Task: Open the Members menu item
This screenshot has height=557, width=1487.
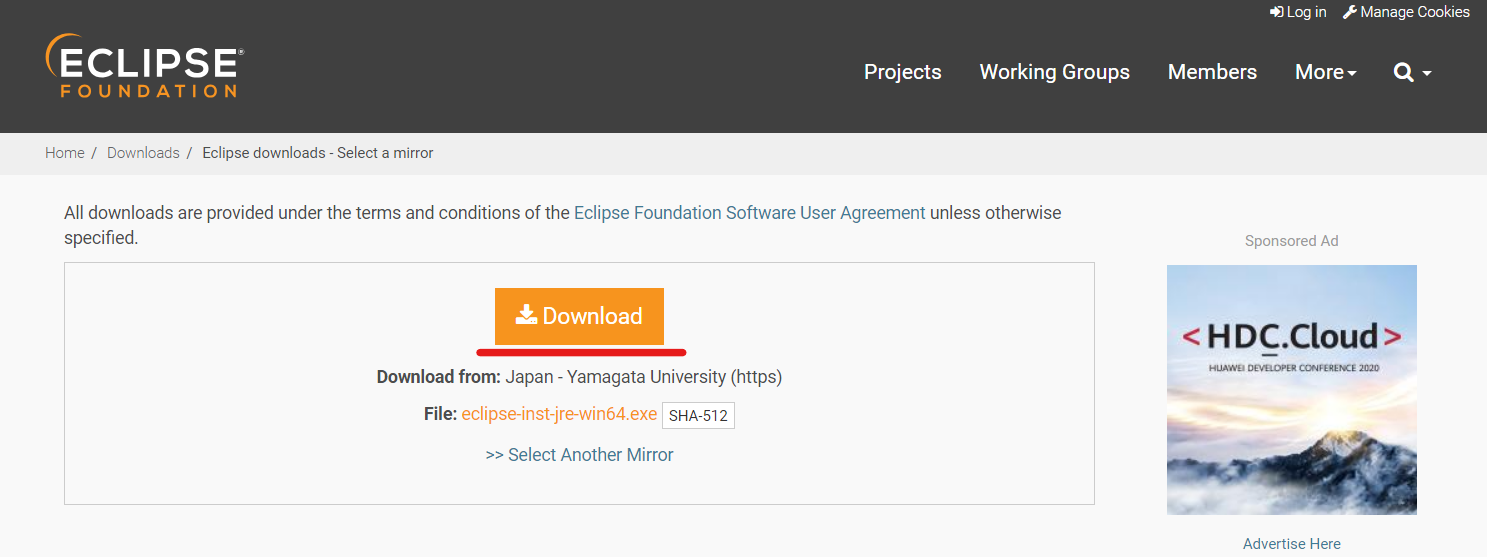Action: [1212, 72]
